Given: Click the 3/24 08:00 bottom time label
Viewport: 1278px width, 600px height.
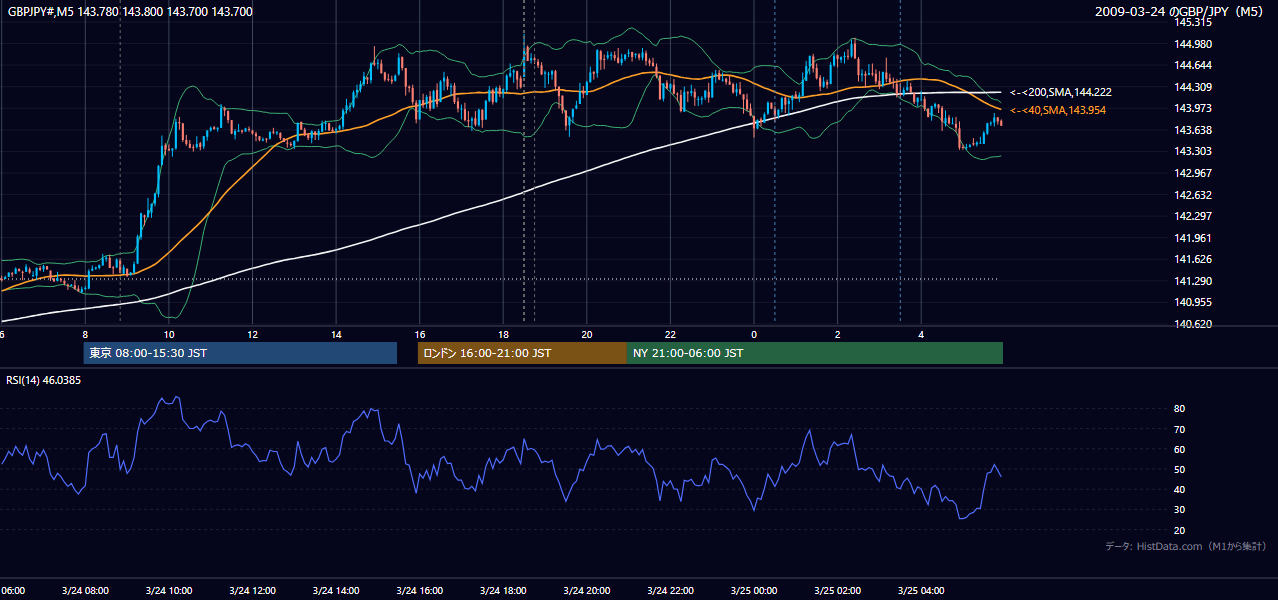Looking at the screenshot, I should point(85,591).
